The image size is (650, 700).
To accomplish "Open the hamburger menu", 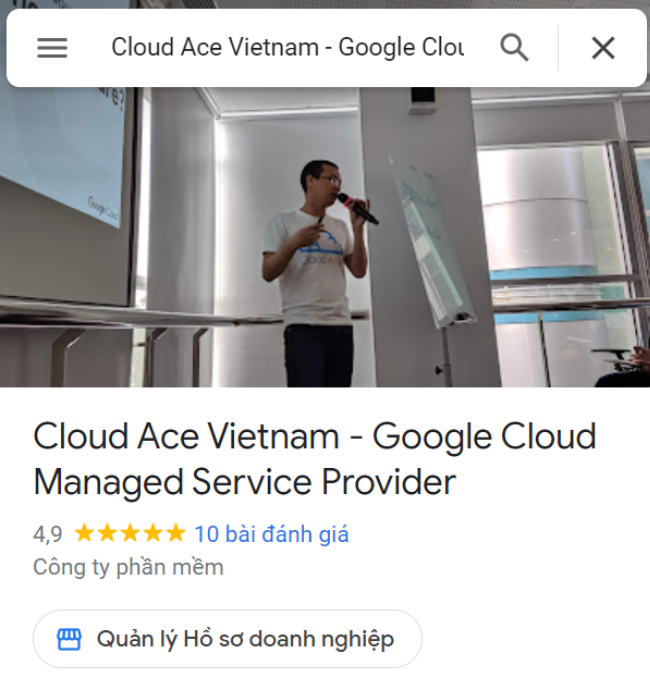I will click(x=52, y=48).
